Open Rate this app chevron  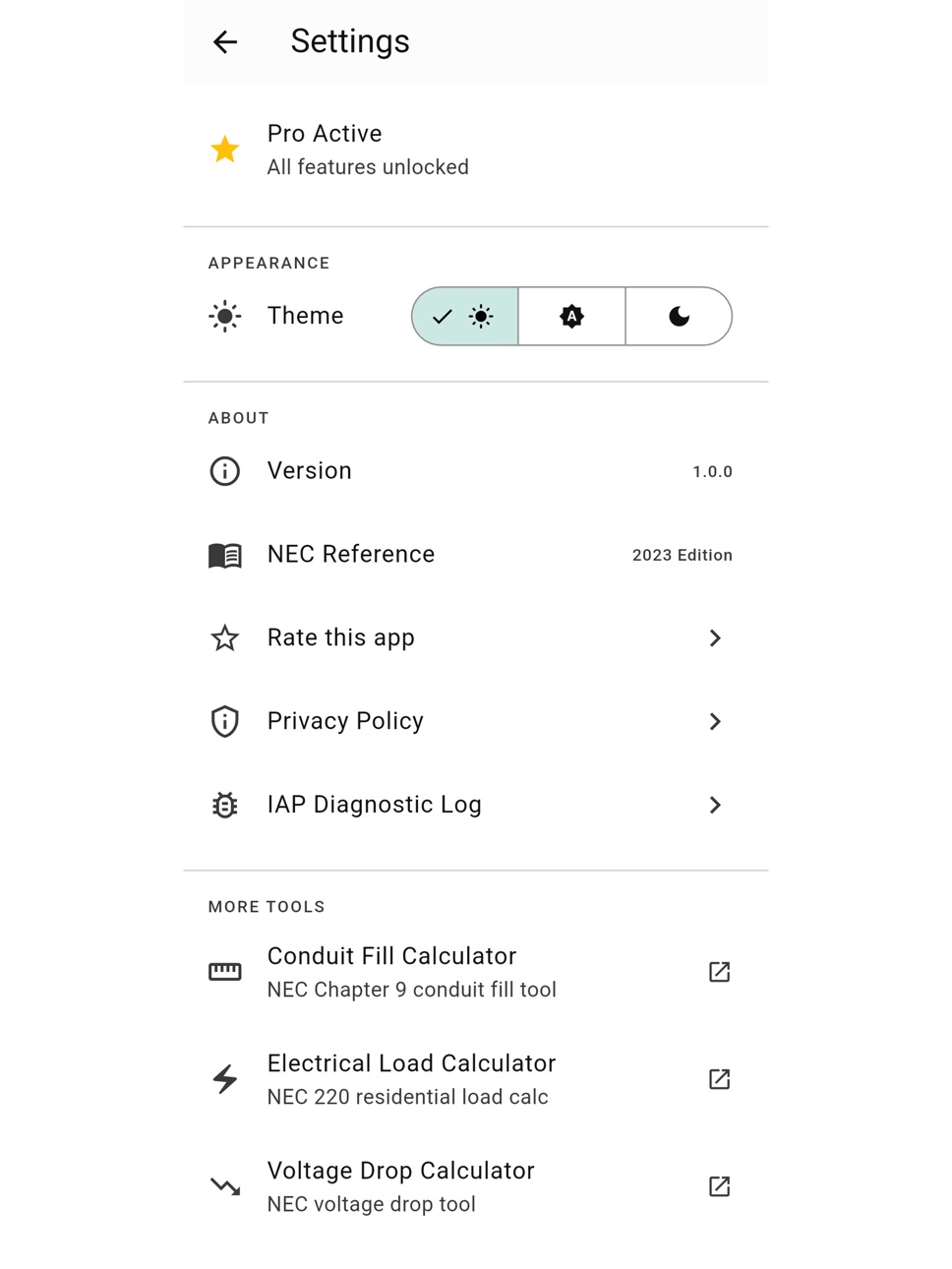[715, 638]
